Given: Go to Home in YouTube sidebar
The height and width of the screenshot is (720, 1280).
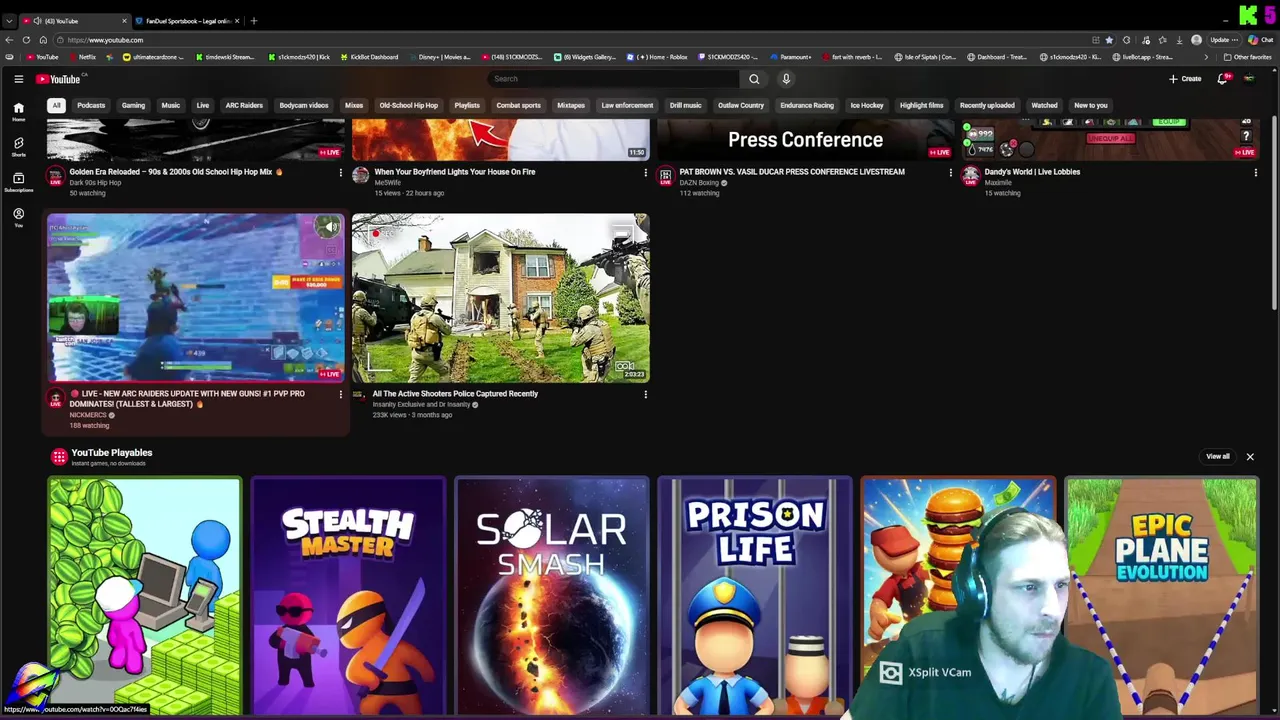Looking at the screenshot, I should (x=18, y=112).
